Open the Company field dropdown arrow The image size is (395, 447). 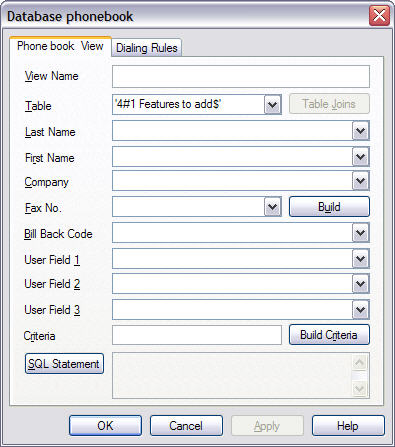[x=361, y=181]
